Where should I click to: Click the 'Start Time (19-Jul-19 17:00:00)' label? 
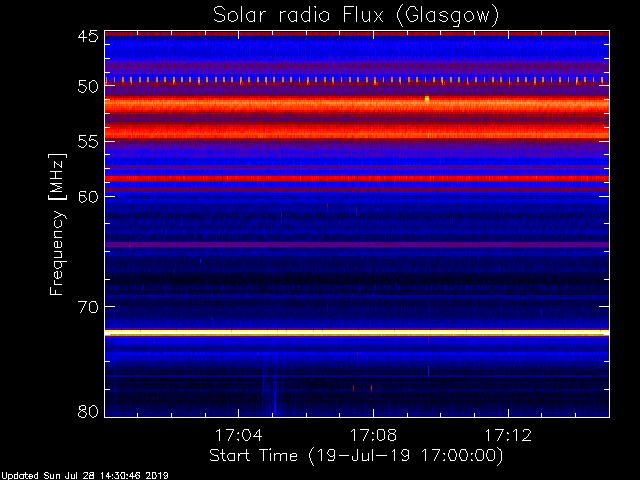click(356, 456)
